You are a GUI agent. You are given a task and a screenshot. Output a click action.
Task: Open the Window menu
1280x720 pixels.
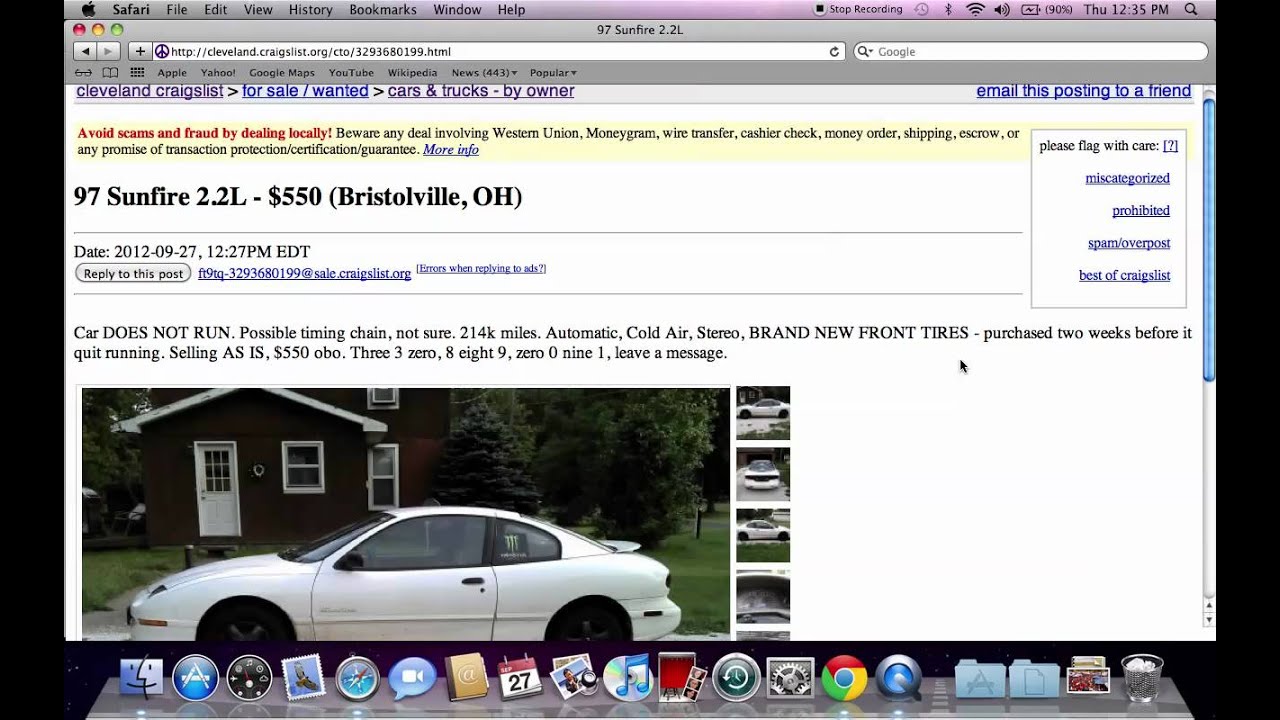(x=457, y=9)
